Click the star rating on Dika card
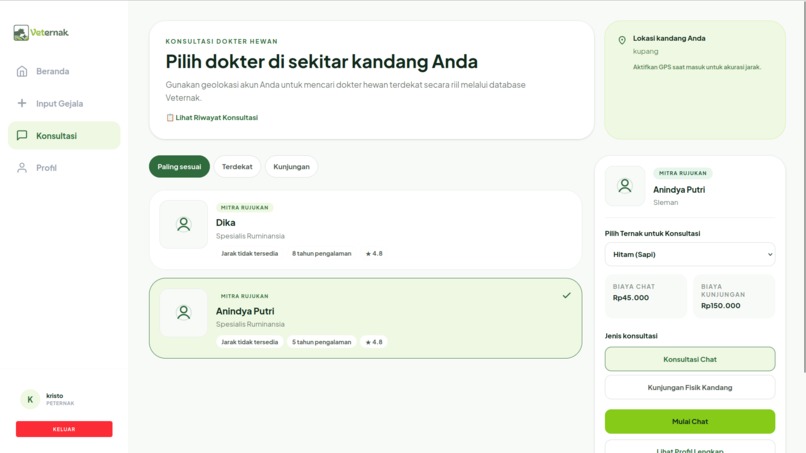 (x=374, y=253)
